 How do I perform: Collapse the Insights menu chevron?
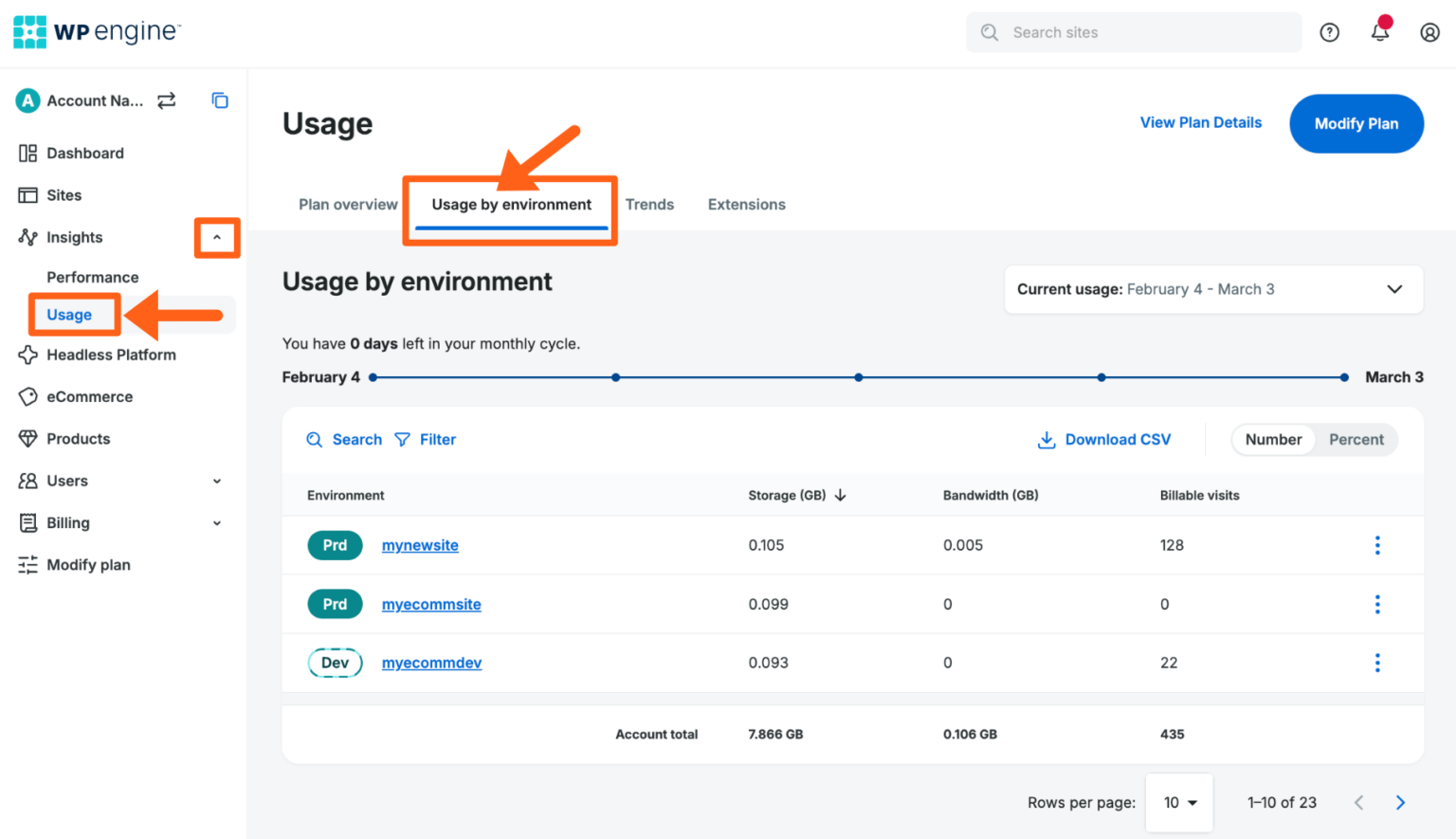pyautogui.click(x=217, y=238)
